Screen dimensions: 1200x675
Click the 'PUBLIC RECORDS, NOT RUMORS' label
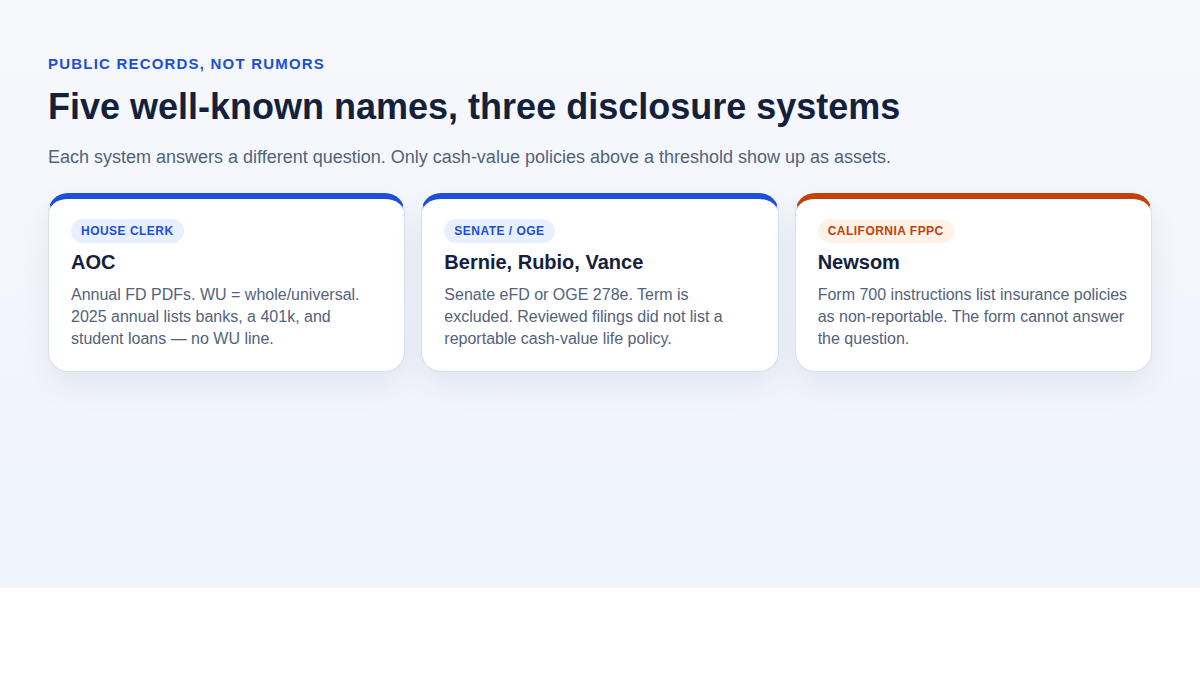tap(186, 64)
